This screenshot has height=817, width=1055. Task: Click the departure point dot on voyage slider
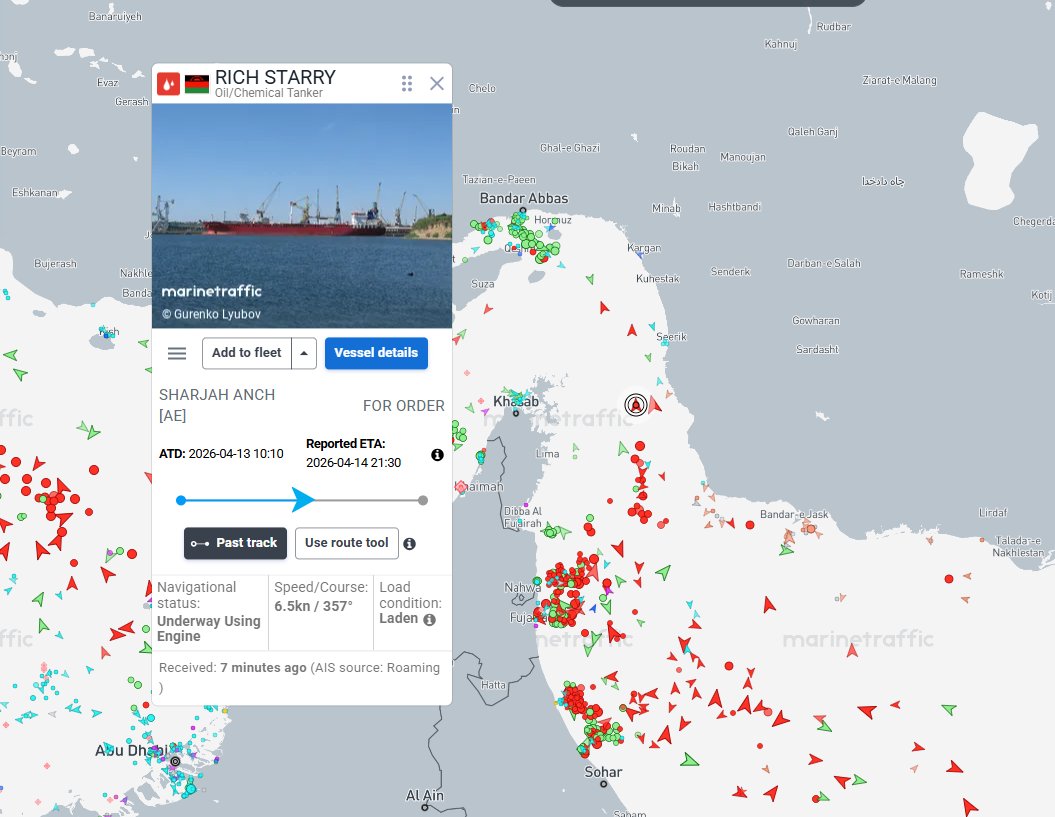181,500
